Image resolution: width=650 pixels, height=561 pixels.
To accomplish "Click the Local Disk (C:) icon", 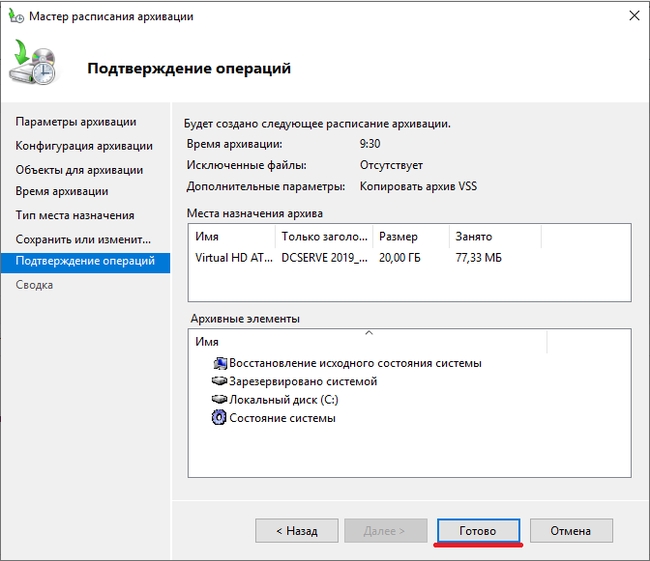I will point(220,400).
